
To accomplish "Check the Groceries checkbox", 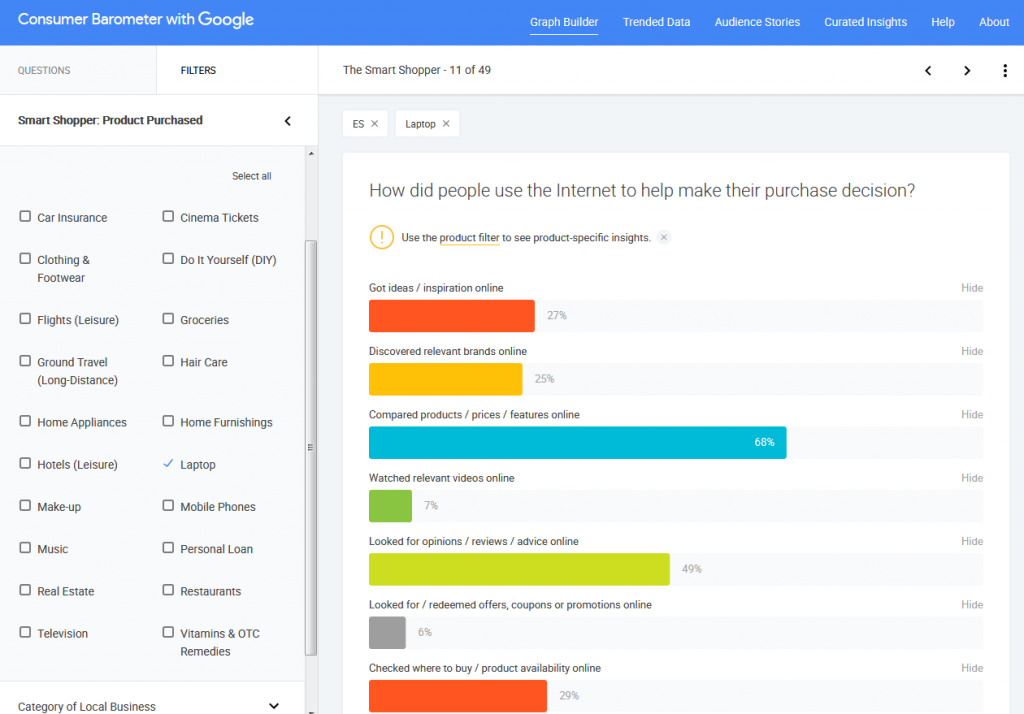I will pyautogui.click(x=168, y=319).
